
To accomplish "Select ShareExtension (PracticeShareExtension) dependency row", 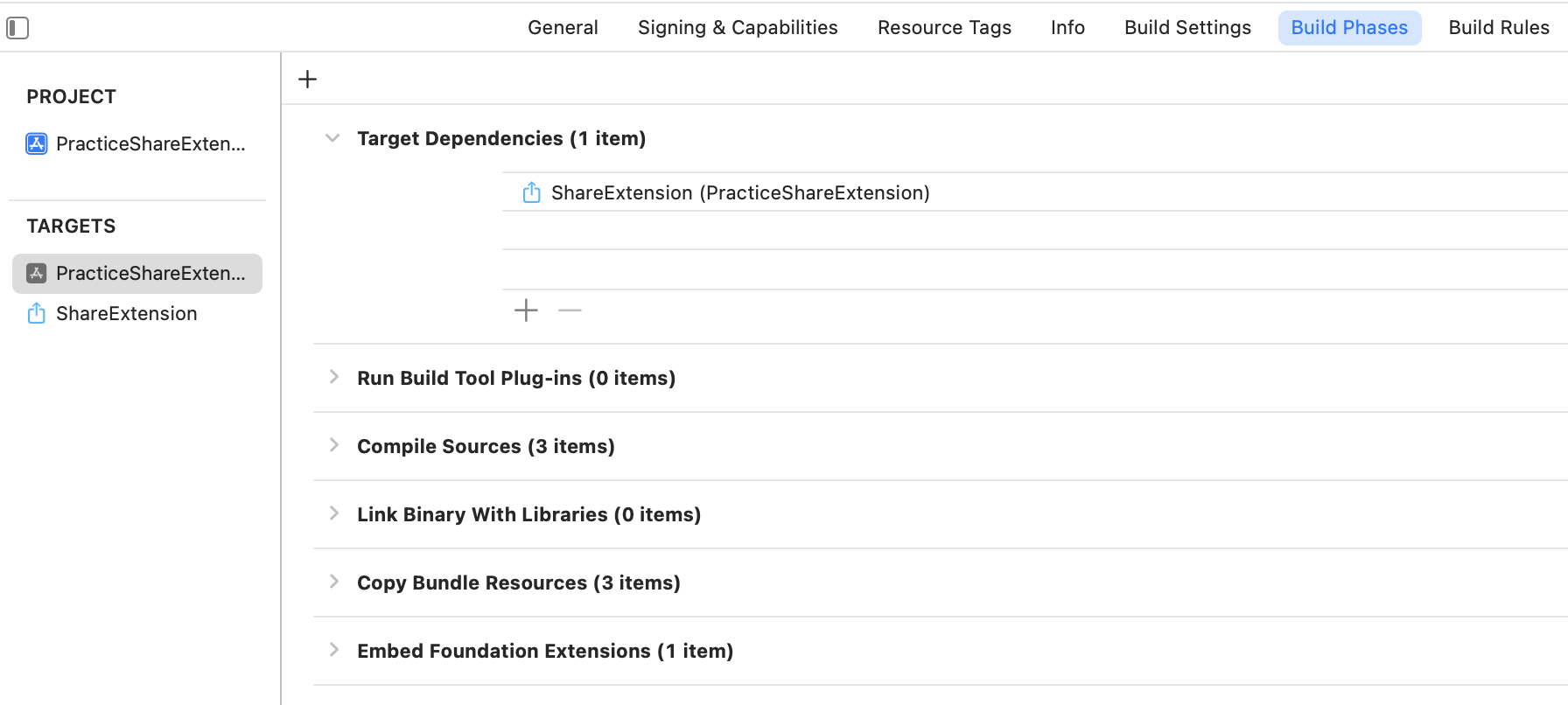I will [x=740, y=192].
